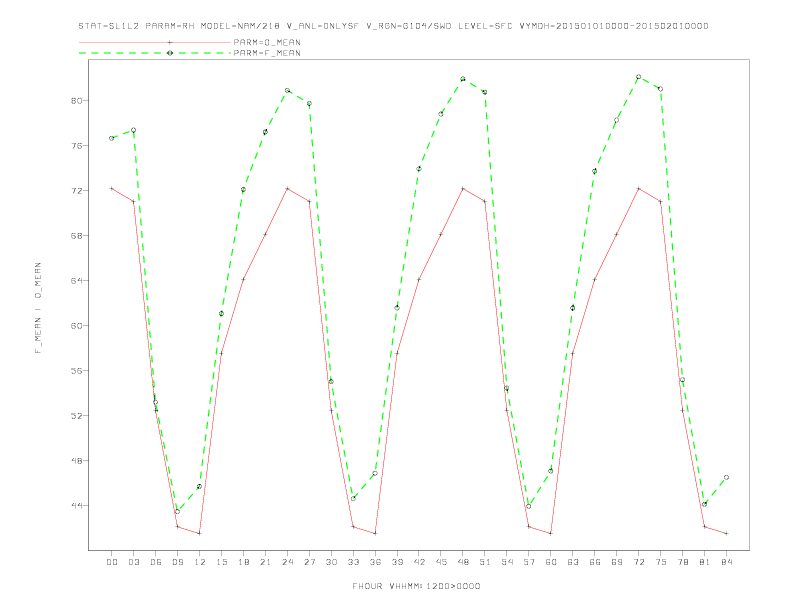Screen dimensions: 792x612
Task: Click the x-axis tick label 30
Action: [331, 562]
